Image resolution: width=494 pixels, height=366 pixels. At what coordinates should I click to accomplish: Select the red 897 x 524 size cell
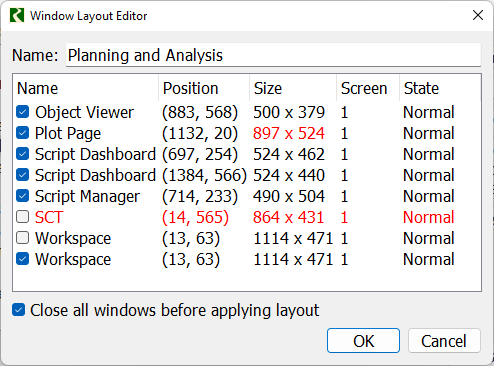[289, 133]
